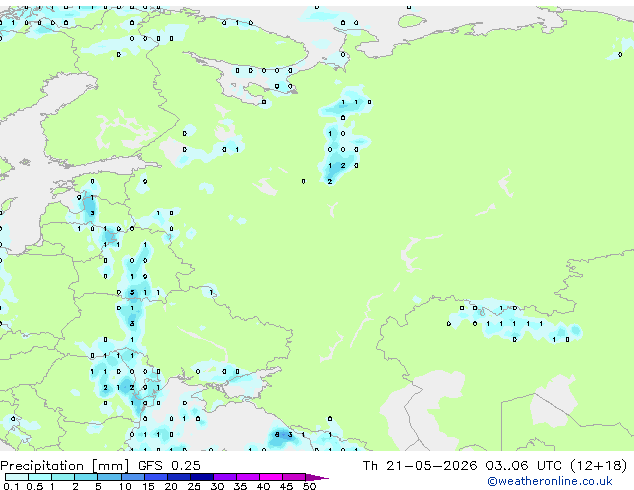
Task: Choose the legend swatch between 20 and 25
Action: coord(178,477)
